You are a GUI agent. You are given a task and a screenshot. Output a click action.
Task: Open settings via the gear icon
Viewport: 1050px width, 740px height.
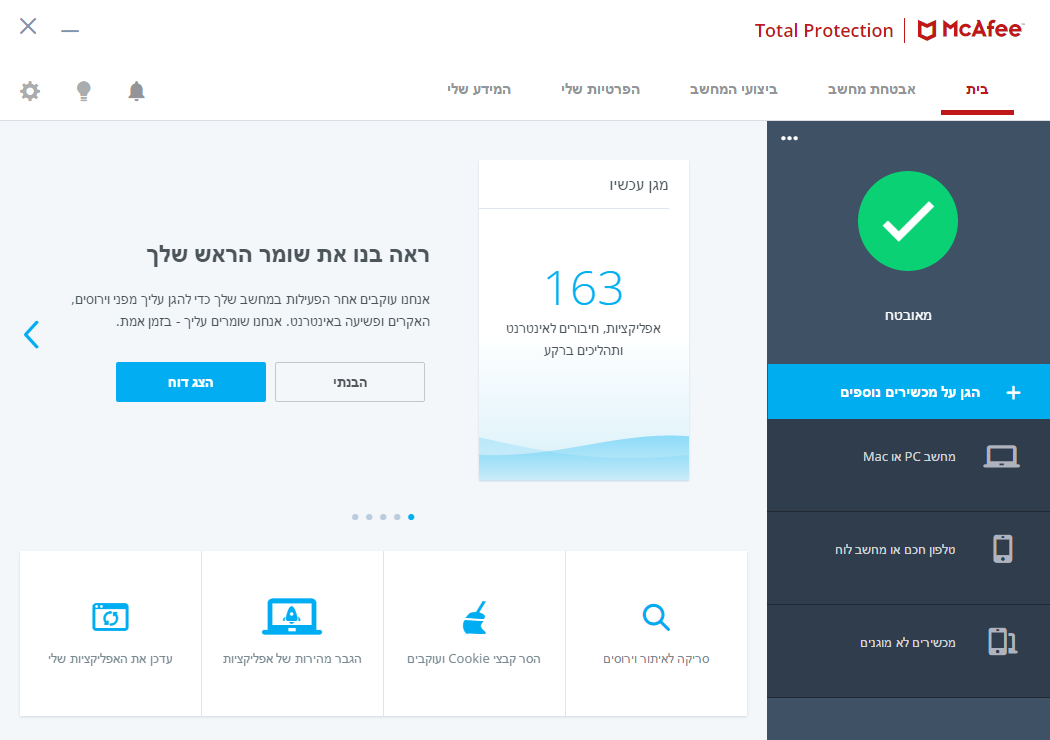(30, 90)
